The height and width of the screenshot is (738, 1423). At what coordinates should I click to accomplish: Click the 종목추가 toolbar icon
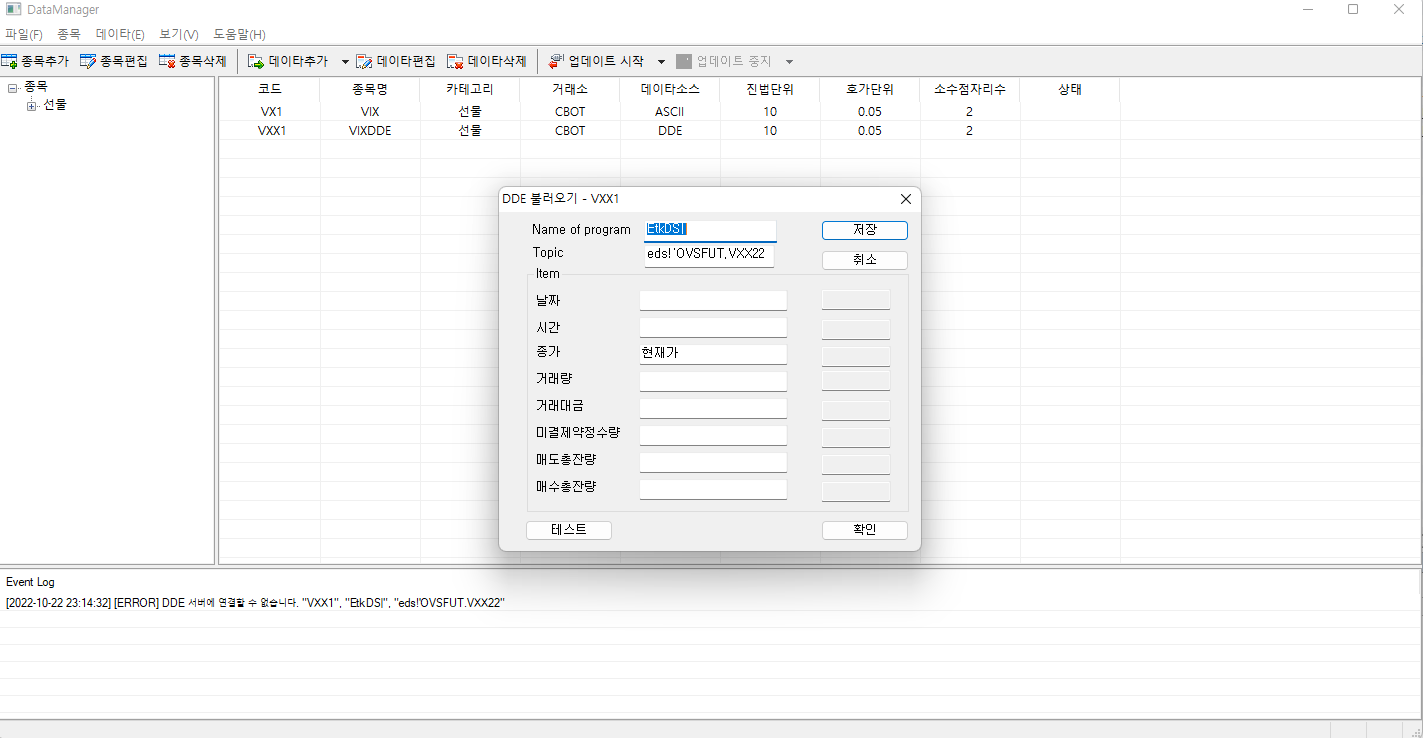click(10, 62)
